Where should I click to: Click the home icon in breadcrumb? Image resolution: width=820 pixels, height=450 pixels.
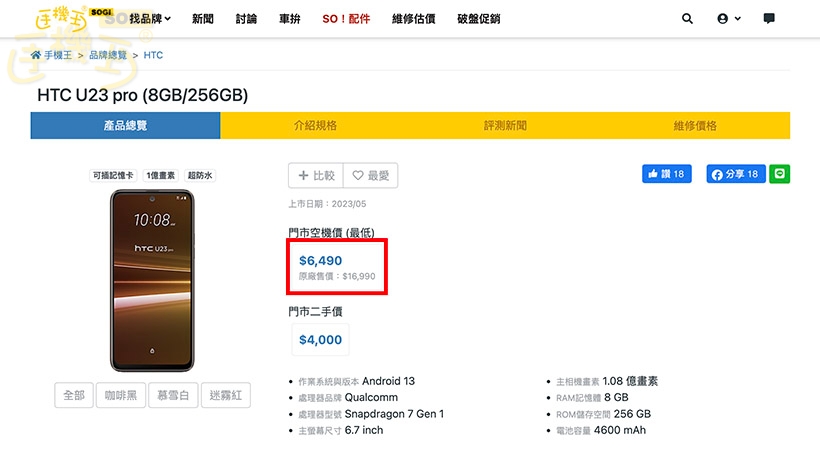(x=36, y=55)
